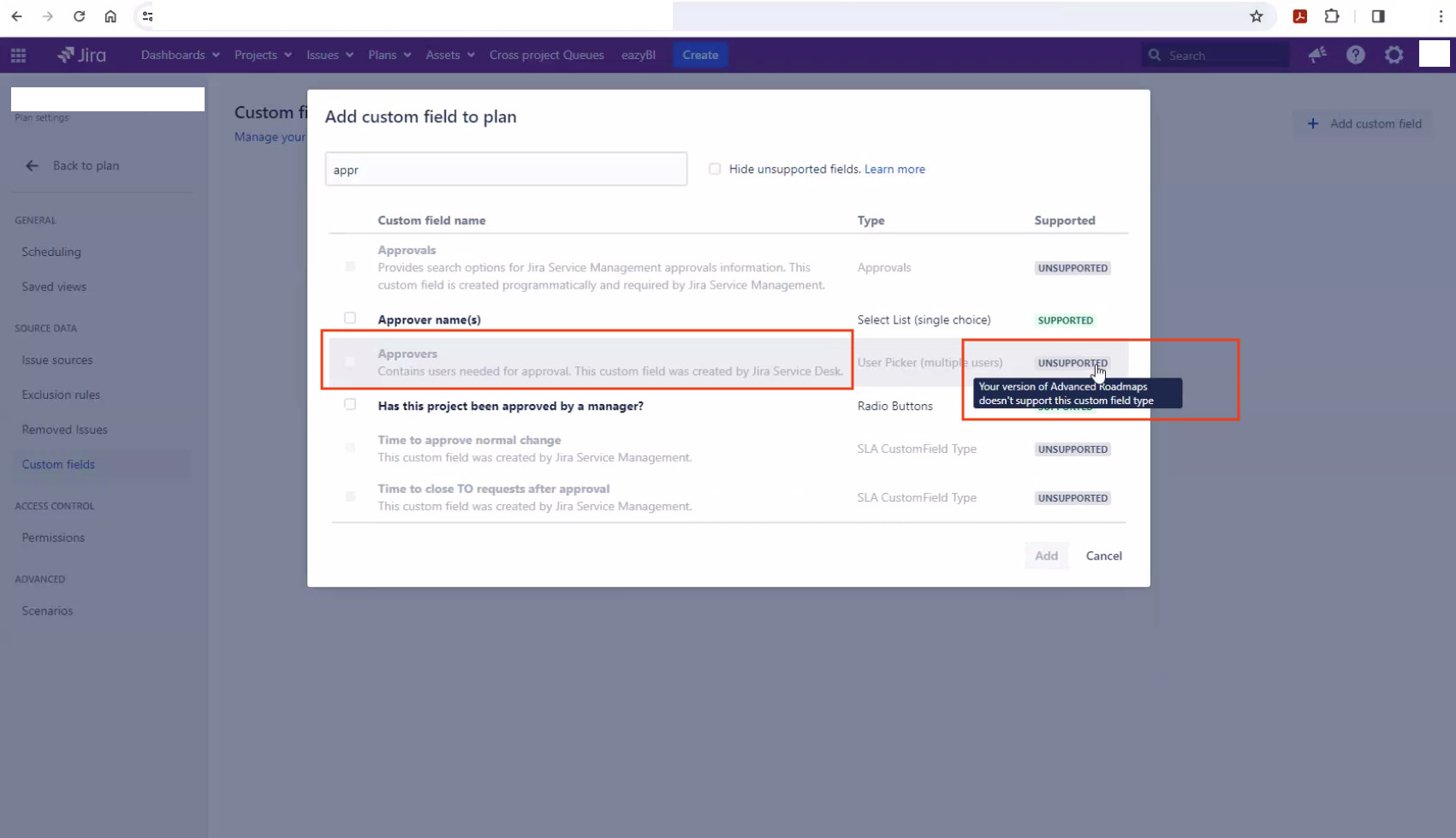Go to Cross project Queues

pos(546,55)
